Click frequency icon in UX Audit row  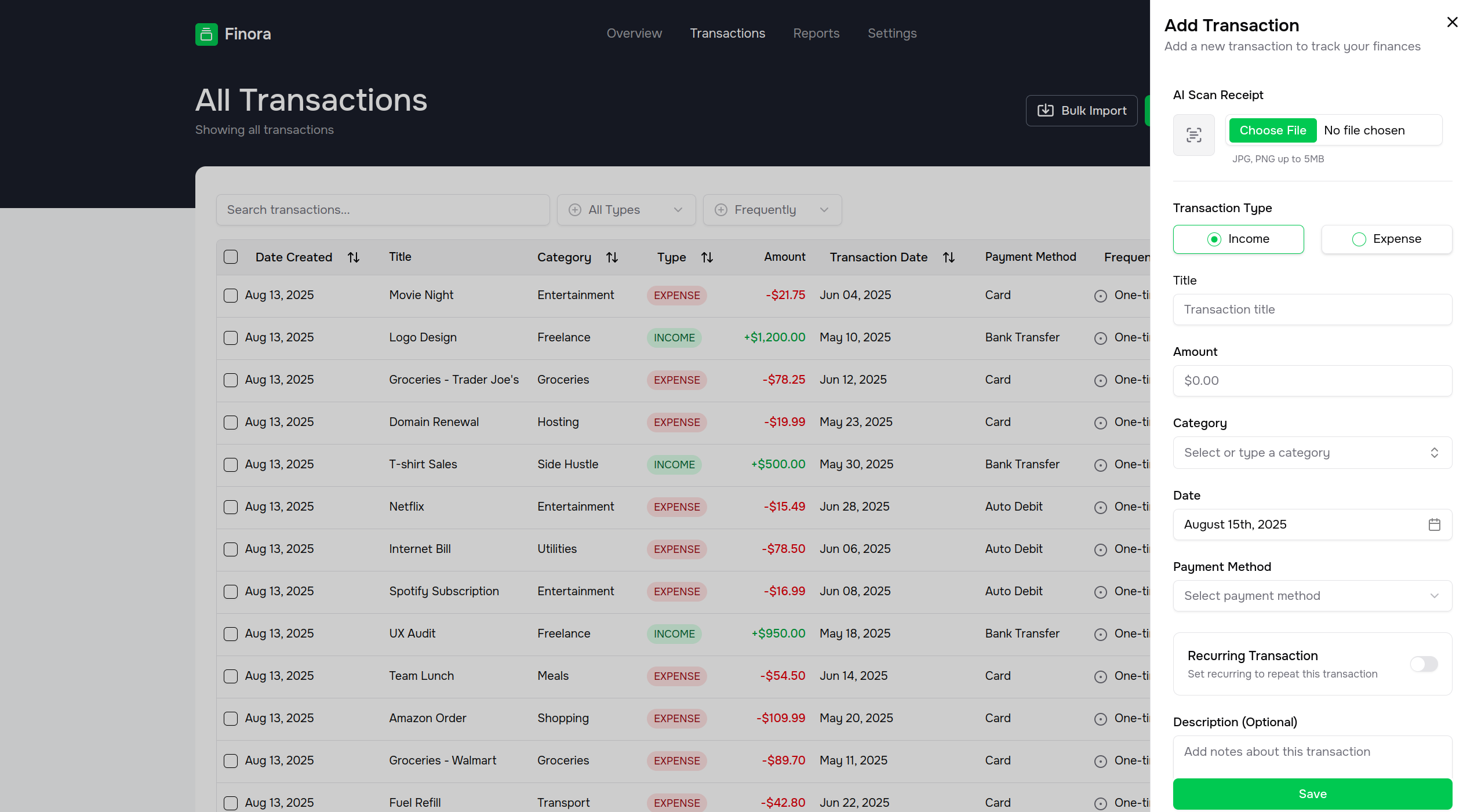(1101, 634)
